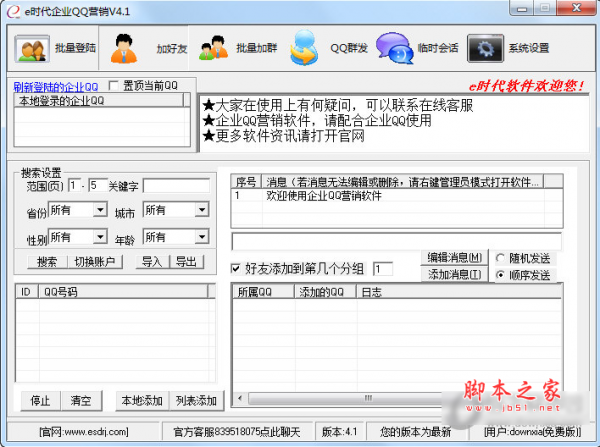Viewport: 600px width, 447px height.
Task: Expand the 性别 dropdown
Action: click(x=101, y=237)
